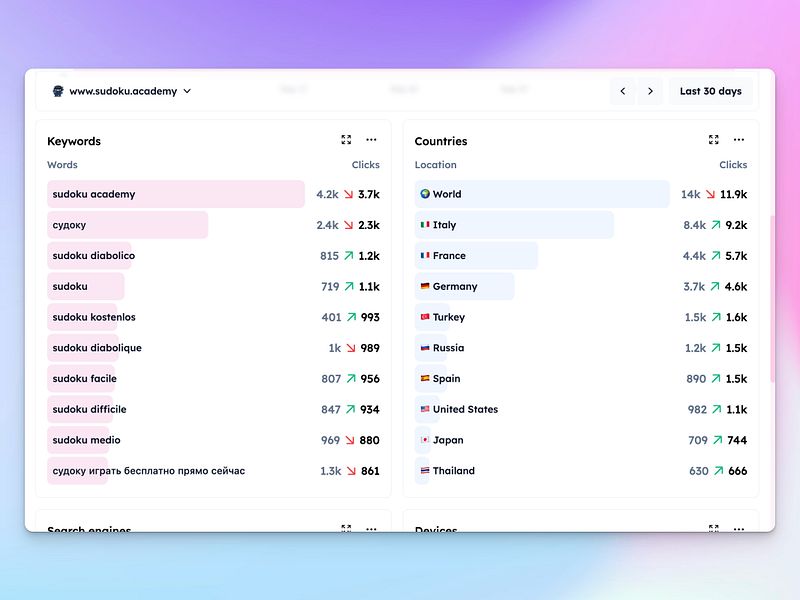Click the Turkey flag icon
This screenshot has height=600, width=800.
425,317
